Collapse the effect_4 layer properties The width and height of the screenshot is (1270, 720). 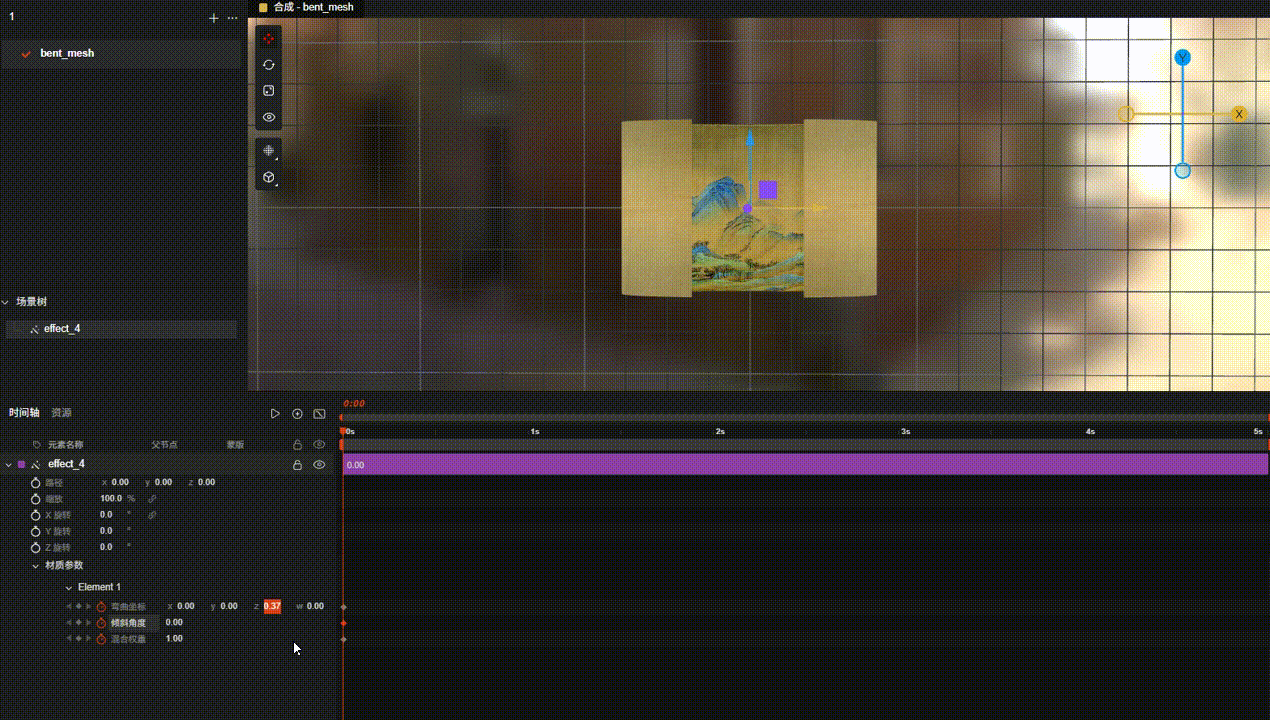8,464
